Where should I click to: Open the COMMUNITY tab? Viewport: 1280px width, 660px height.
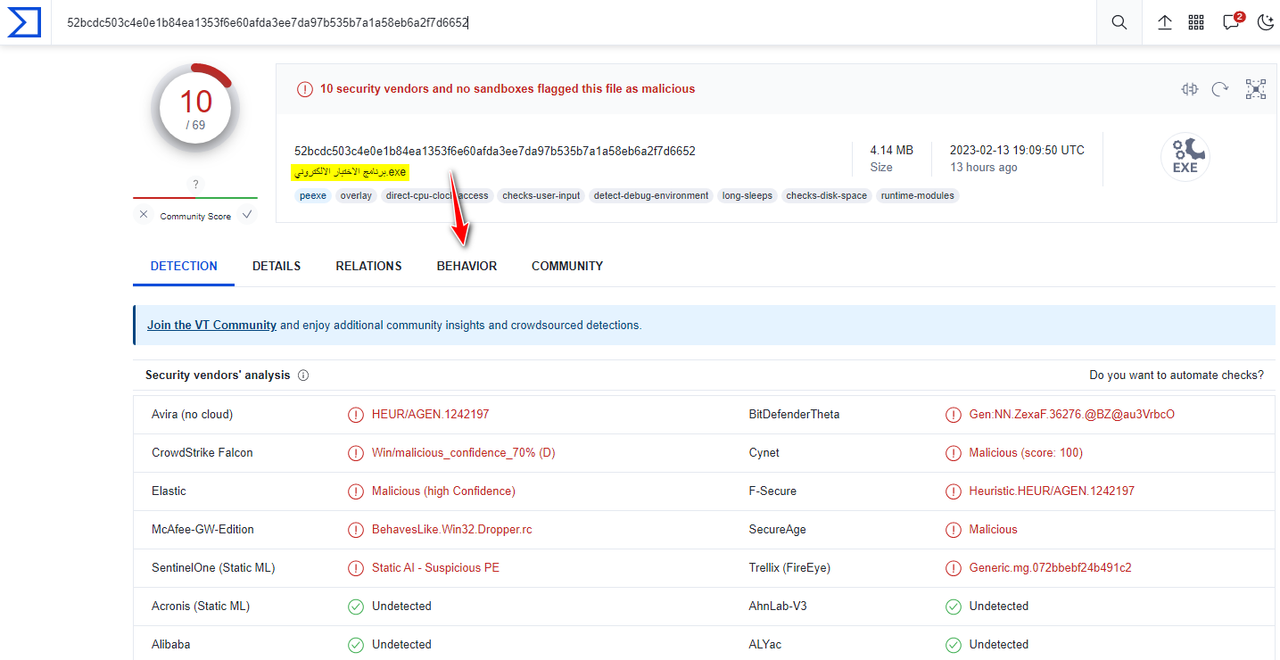[x=567, y=266]
